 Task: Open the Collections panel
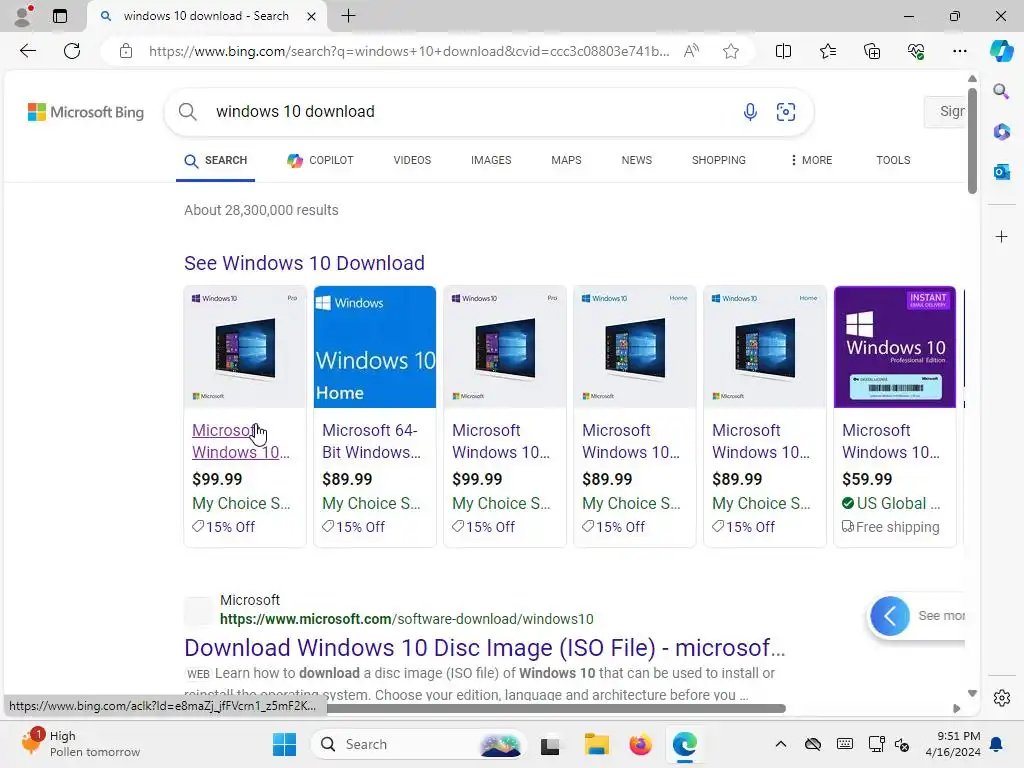(x=872, y=51)
